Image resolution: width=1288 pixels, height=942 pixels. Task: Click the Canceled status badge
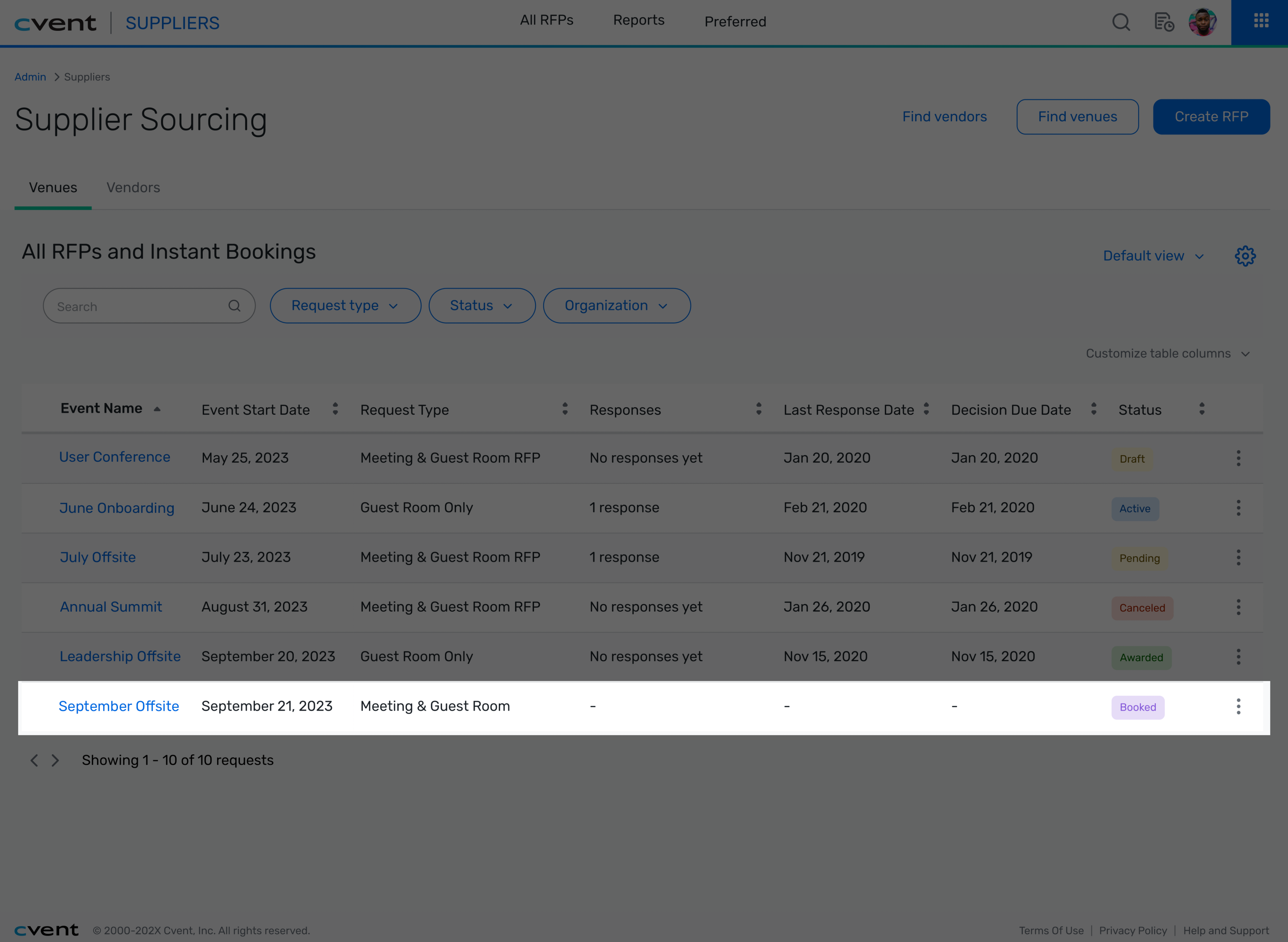tap(1142, 608)
